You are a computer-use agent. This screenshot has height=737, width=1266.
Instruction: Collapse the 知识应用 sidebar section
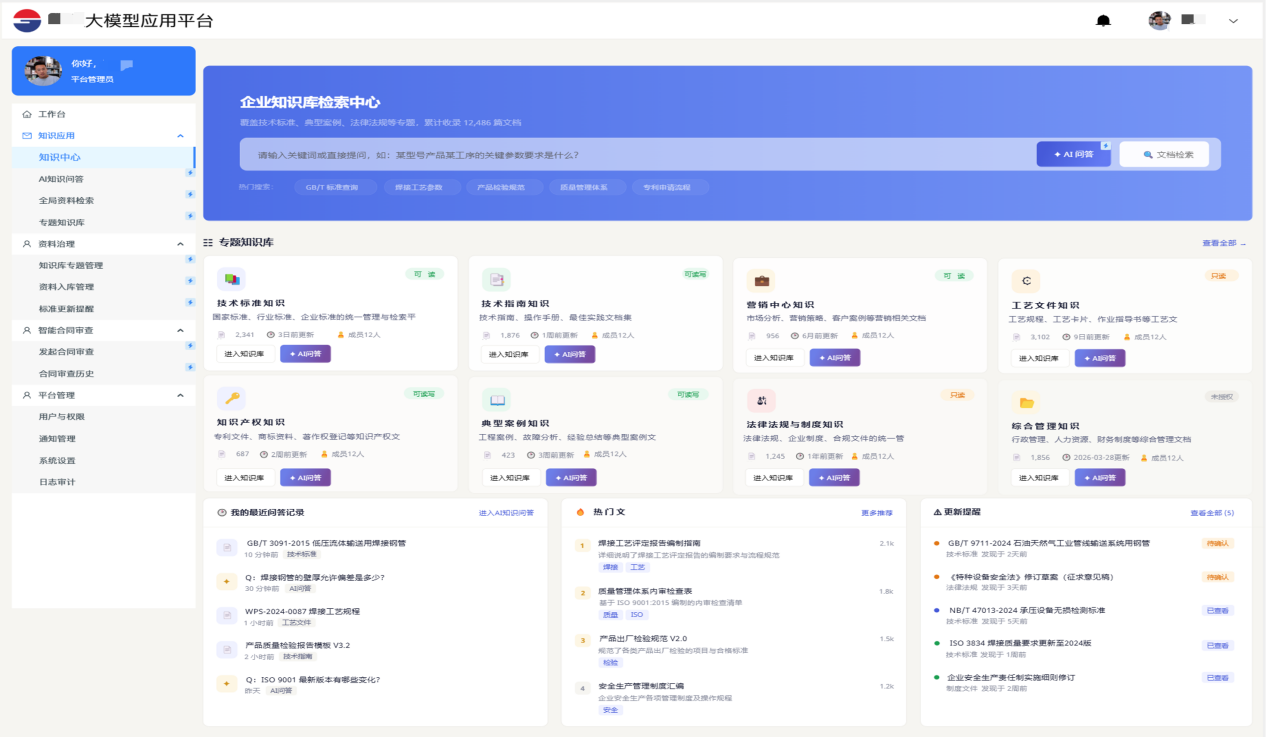click(180, 136)
